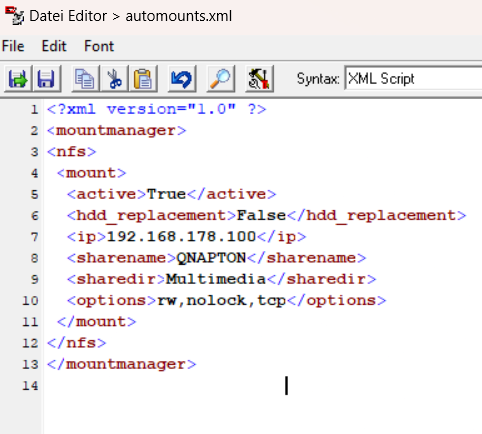The image size is (482, 434).
Task: Click line number 14 in the gutter
Action: click(30, 386)
